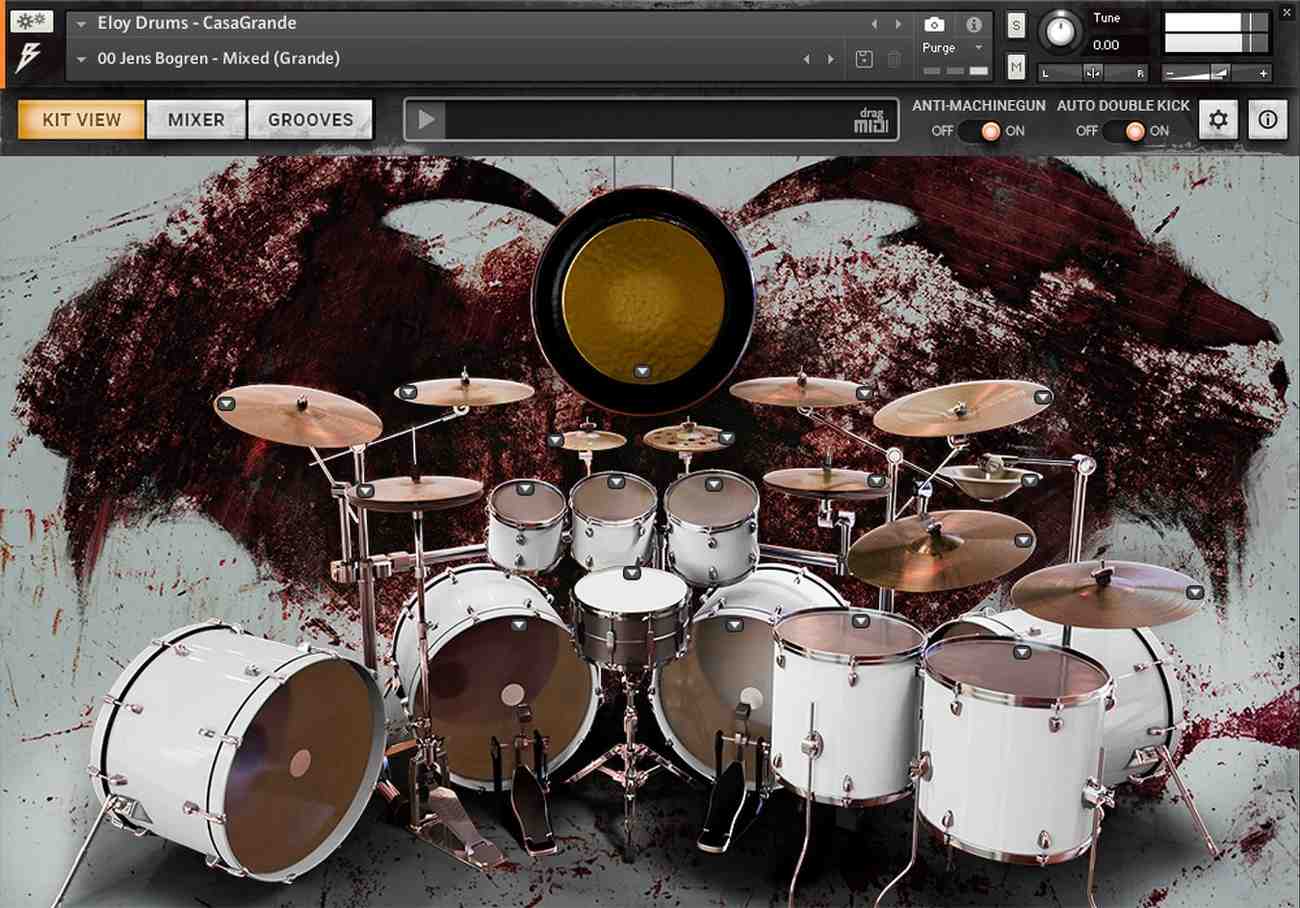Image resolution: width=1300 pixels, height=908 pixels.
Task: Click the next snapshot arrow
Action: 832,58
